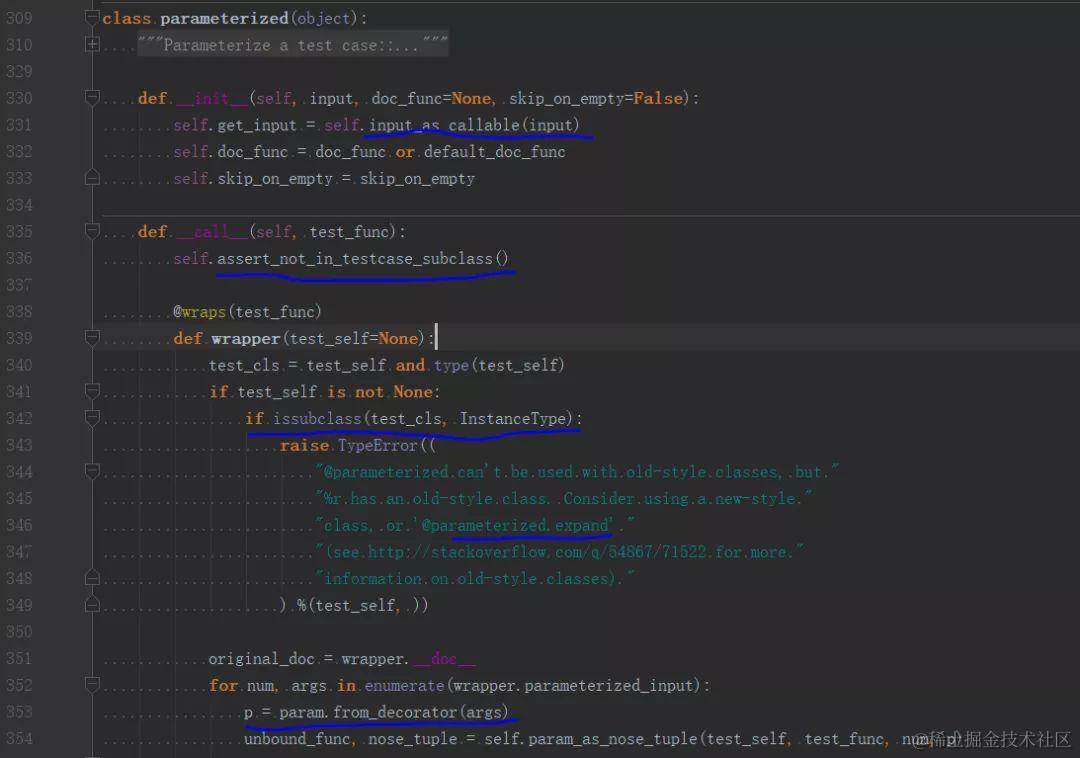Click the 'information on old-style classes' string line

pyautogui.click(x=475, y=579)
